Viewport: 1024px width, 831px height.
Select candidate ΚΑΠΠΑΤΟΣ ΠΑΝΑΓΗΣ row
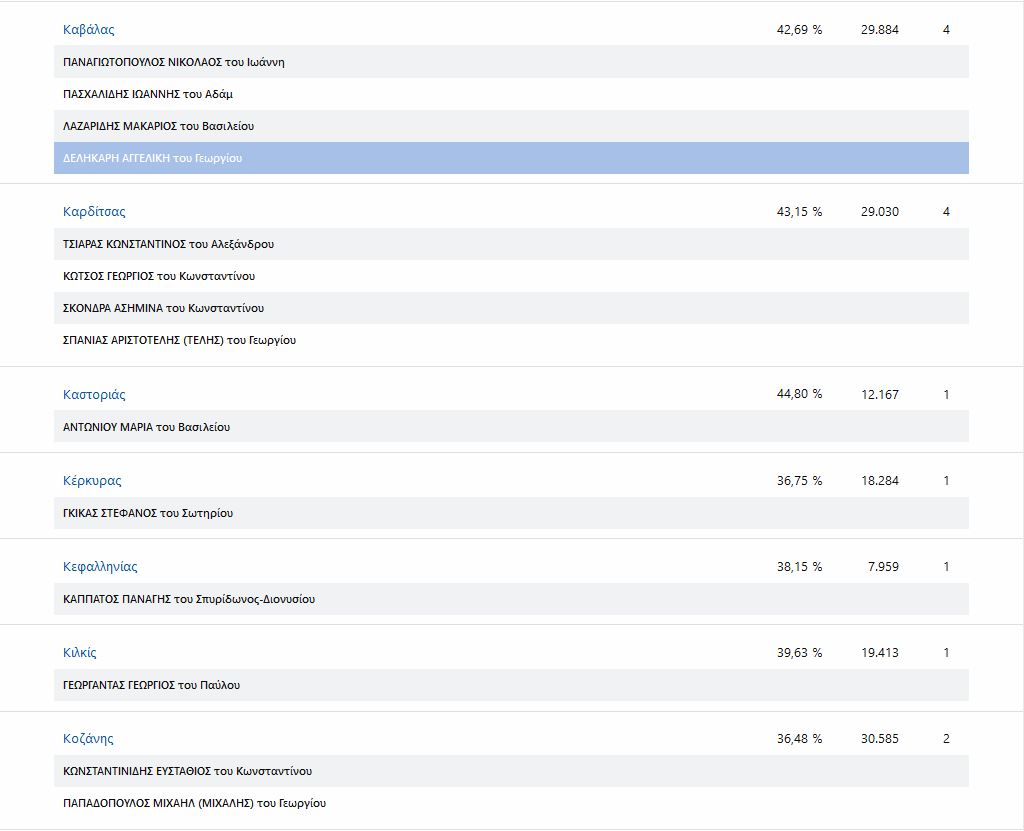(189, 599)
